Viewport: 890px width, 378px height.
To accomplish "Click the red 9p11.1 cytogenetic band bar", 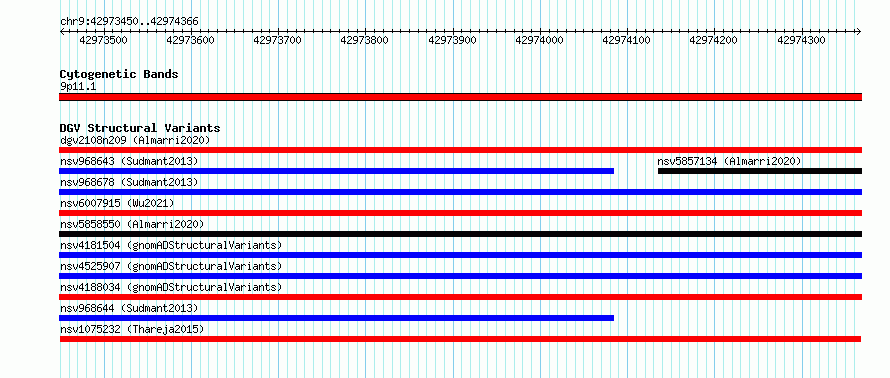I will pyautogui.click(x=461, y=97).
